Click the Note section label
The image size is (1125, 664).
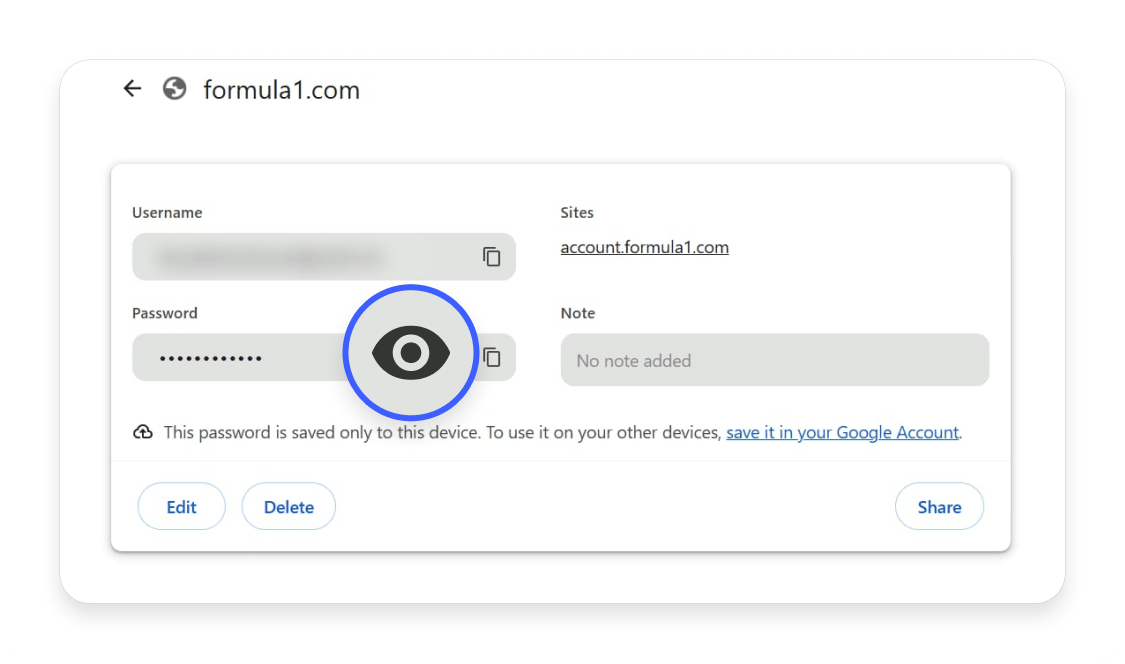pyautogui.click(x=578, y=313)
